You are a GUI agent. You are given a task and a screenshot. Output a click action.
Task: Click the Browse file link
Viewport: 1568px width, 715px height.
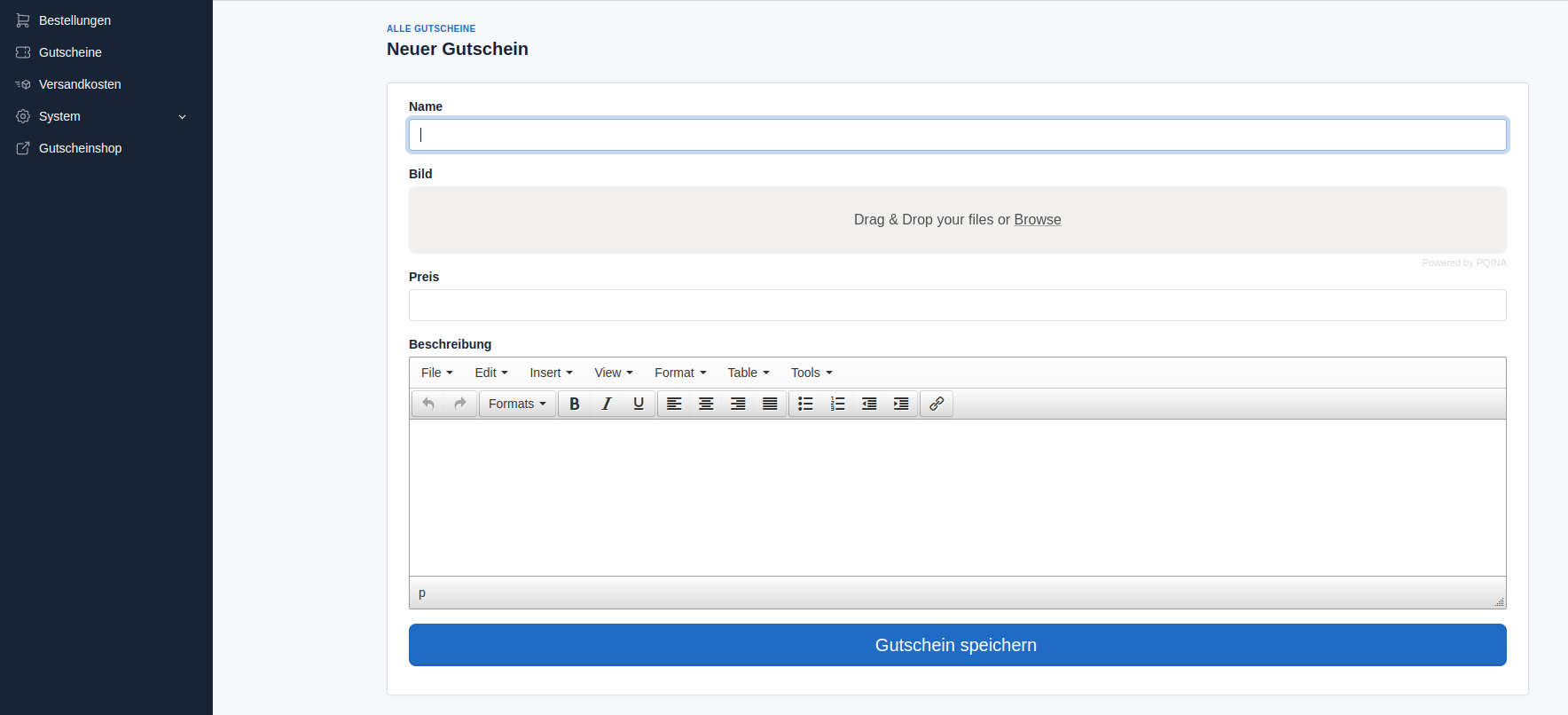tap(1038, 220)
